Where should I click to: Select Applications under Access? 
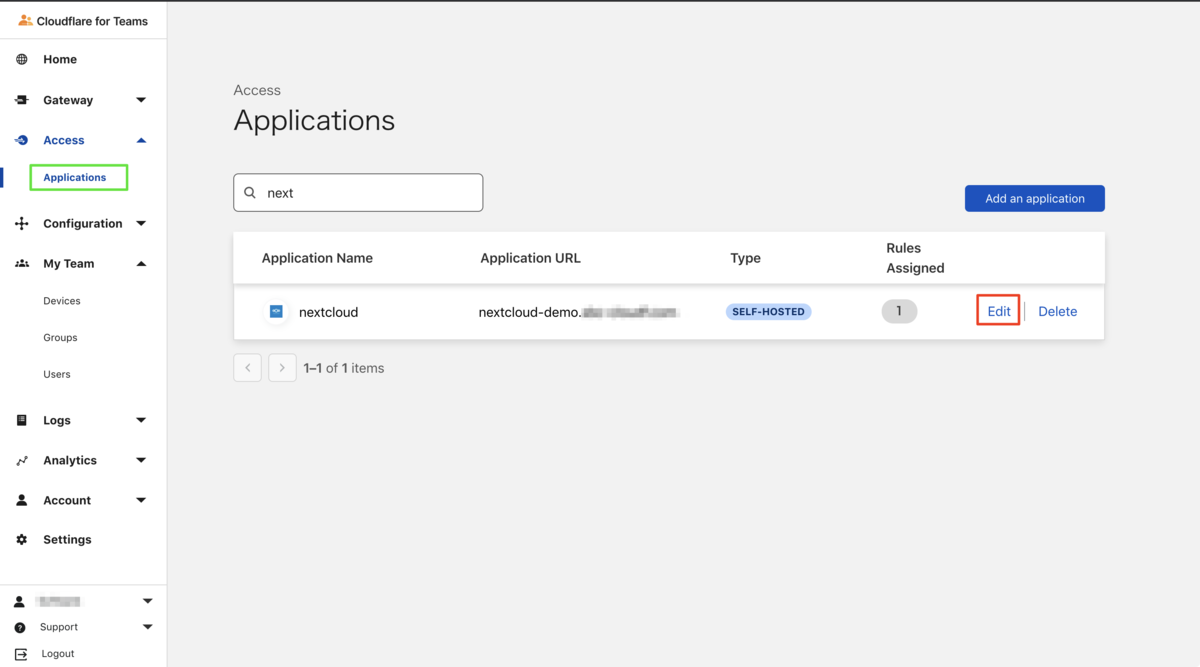pyautogui.click(x=75, y=177)
